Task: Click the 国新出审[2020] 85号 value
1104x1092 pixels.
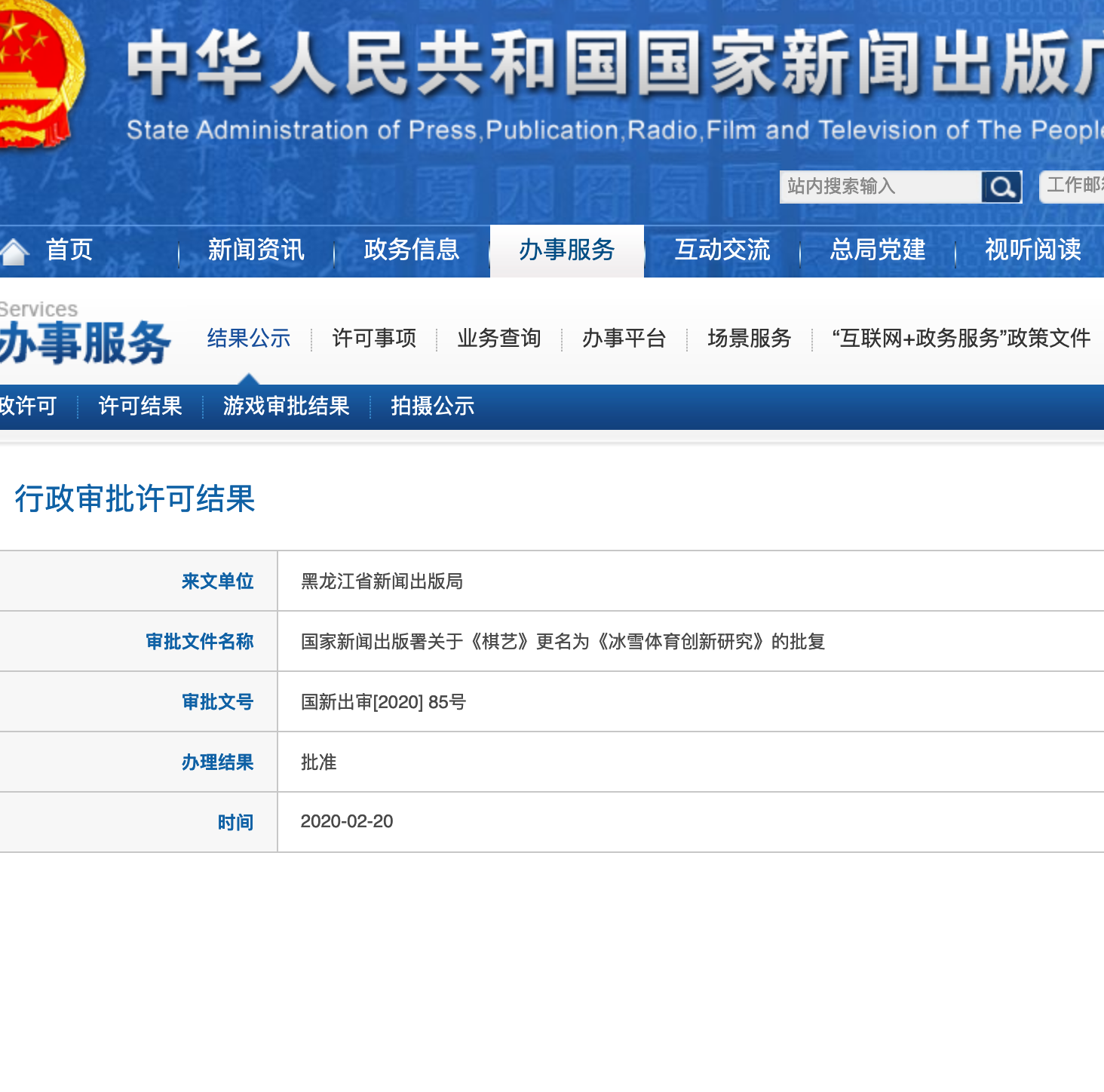Action: pyautogui.click(x=384, y=702)
